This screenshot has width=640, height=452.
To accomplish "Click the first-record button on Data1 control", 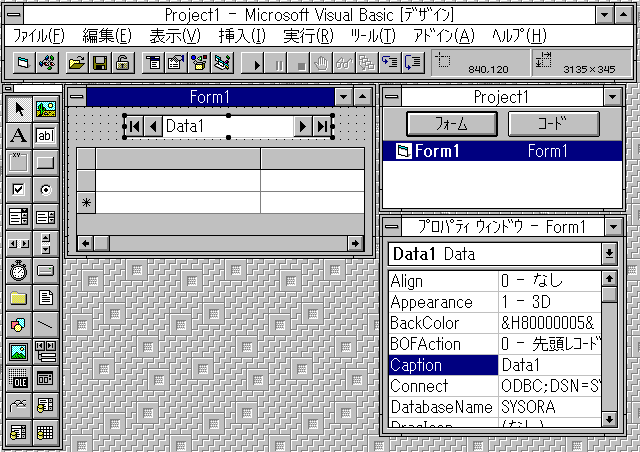I will click(134, 127).
